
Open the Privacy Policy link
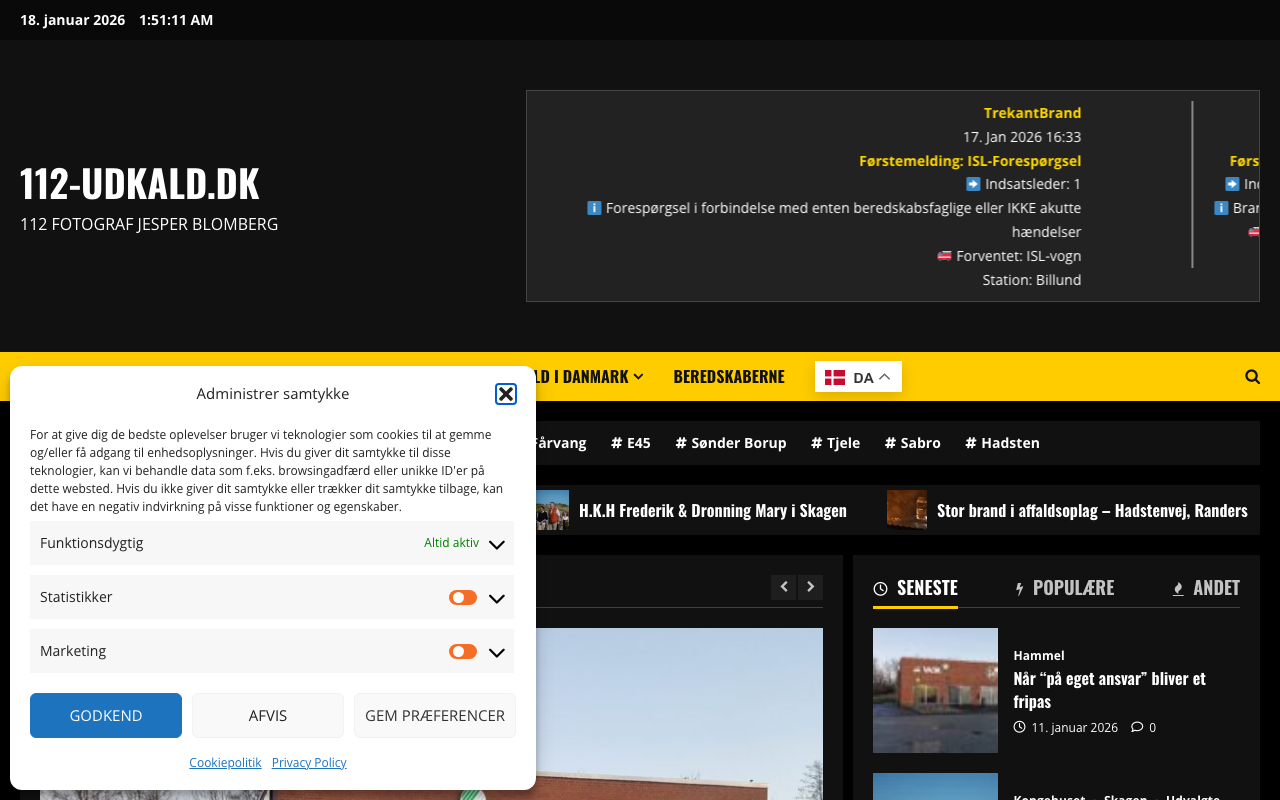click(309, 762)
